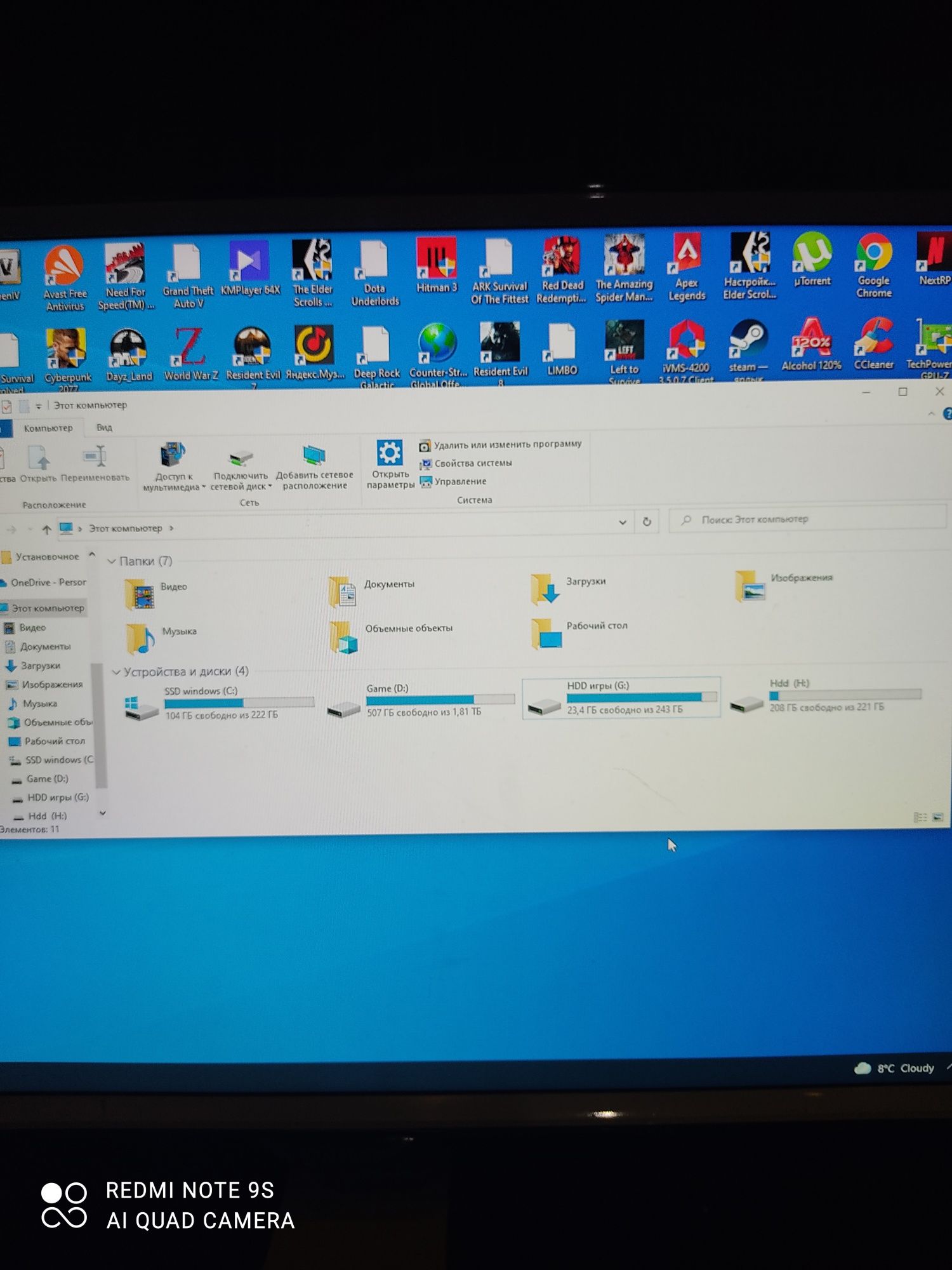
Task: Go up one level arrow
Action: (46, 529)
